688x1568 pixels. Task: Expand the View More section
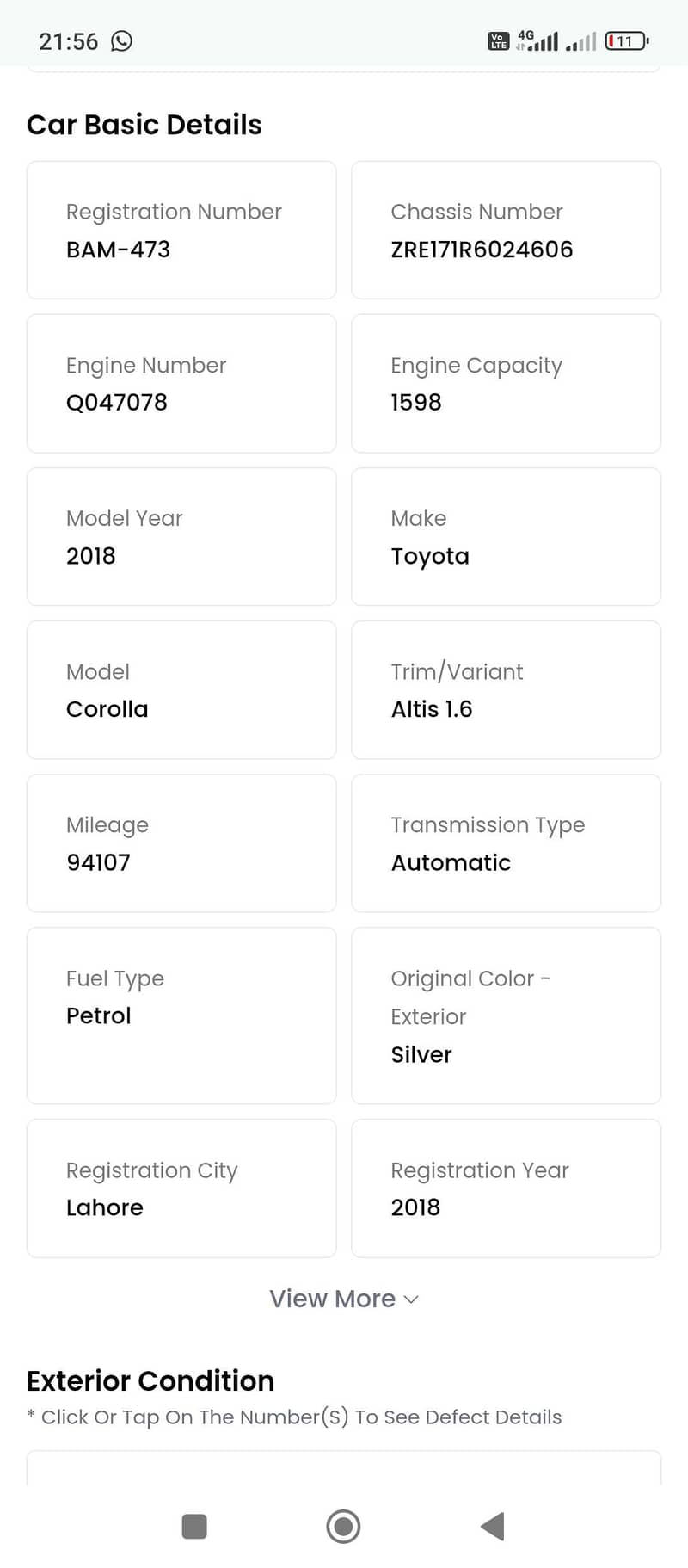[333, 1299]
